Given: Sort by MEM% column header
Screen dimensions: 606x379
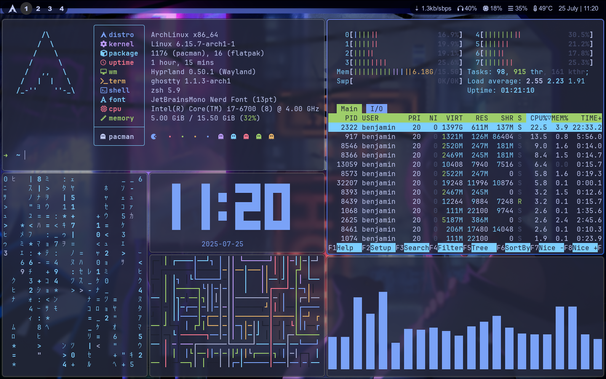Looking at the screenshot, I should [560, 118].
